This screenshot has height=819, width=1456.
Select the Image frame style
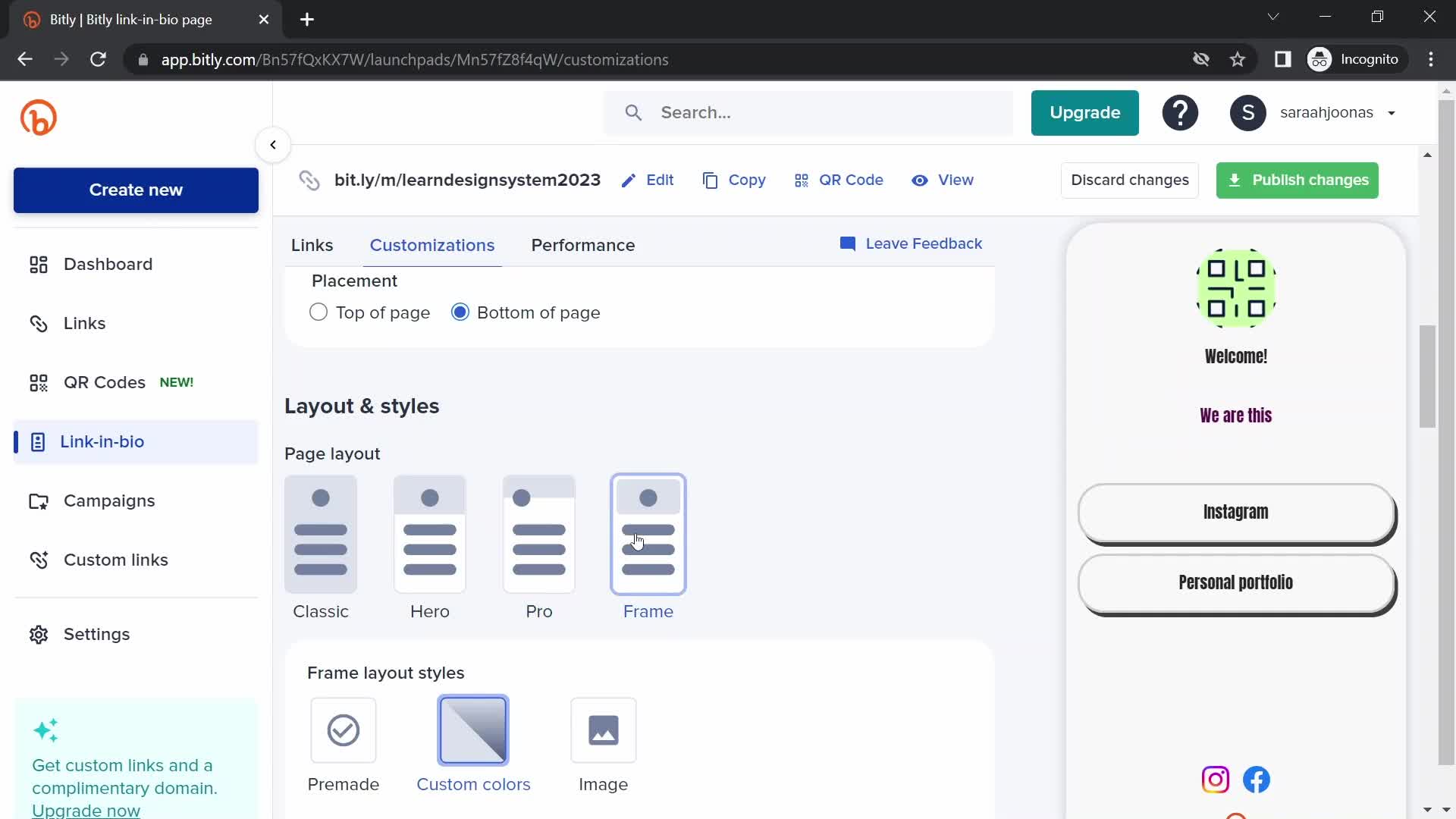click(604, 730)
